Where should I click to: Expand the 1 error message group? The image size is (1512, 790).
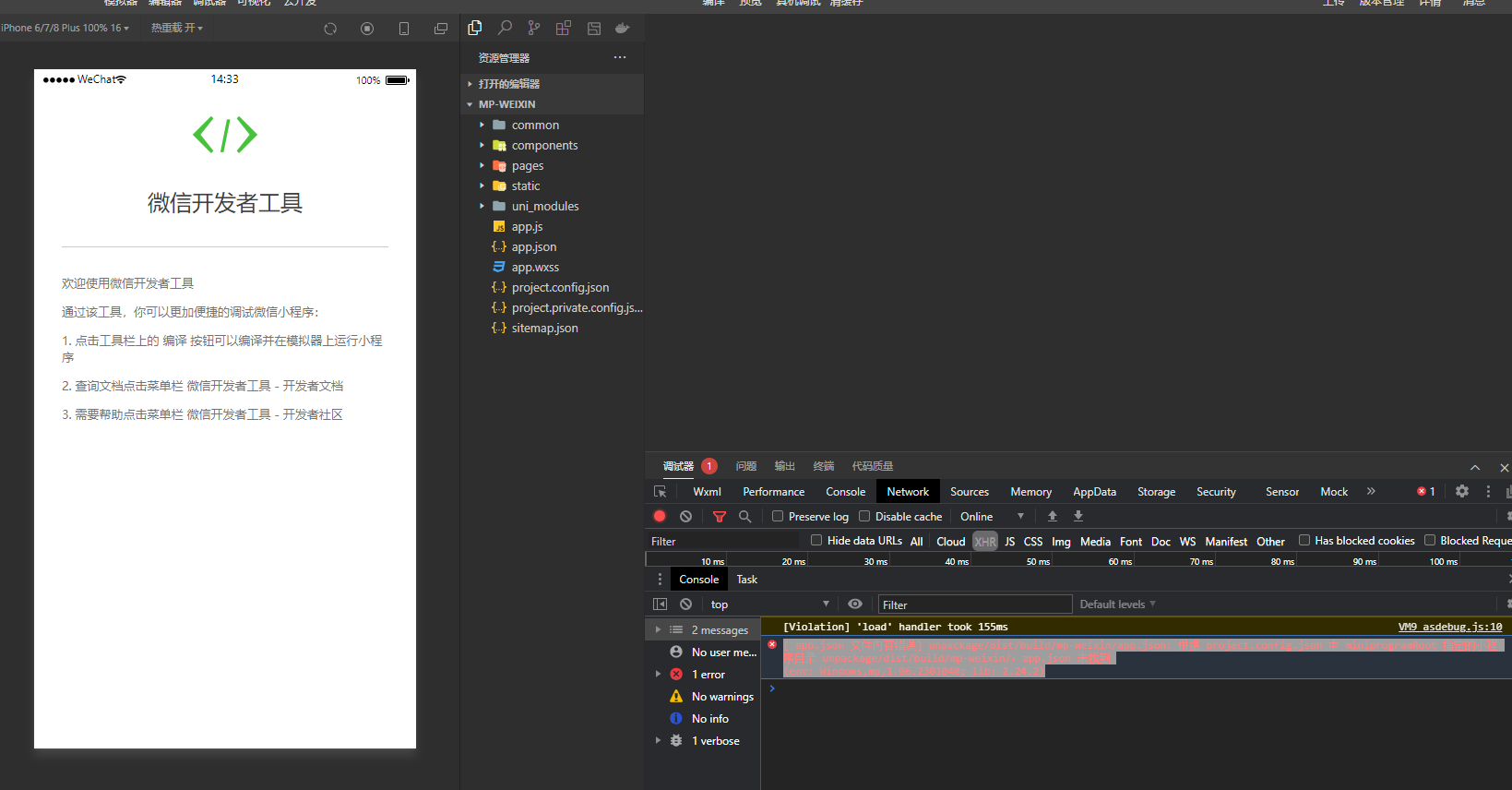658,675
